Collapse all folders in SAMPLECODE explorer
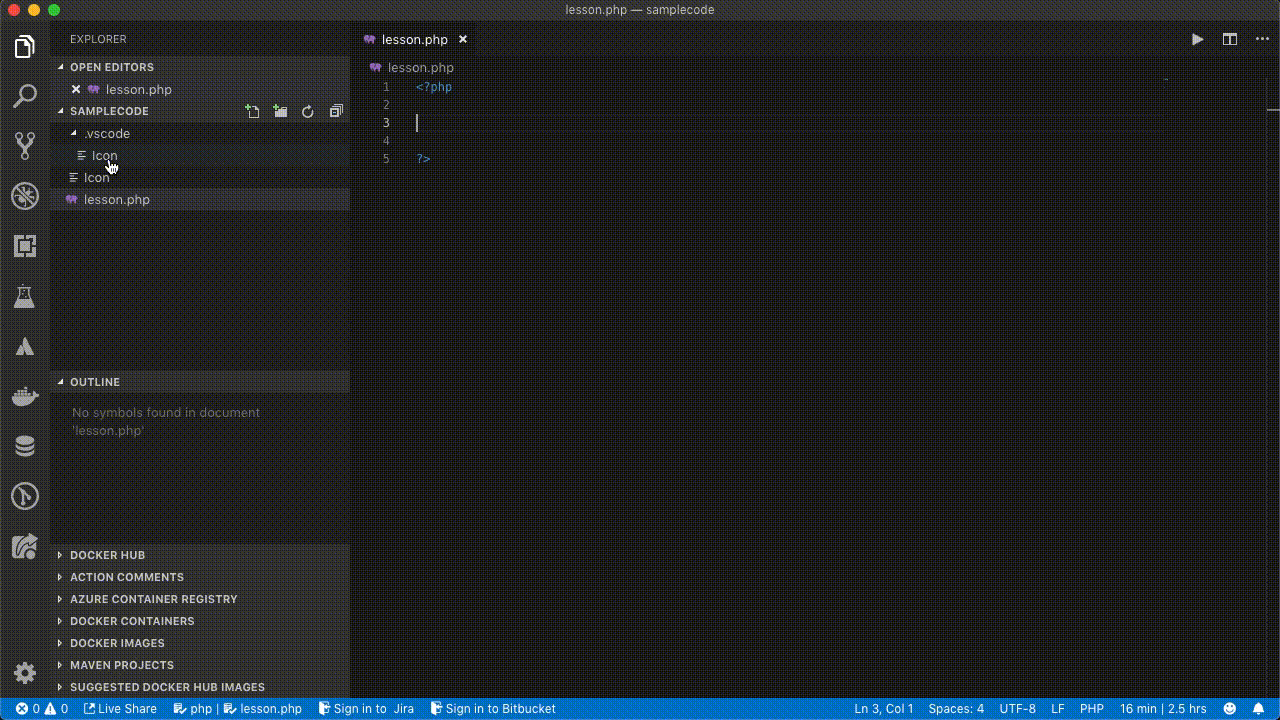The height and width of the screenshot is (720, 1280). click(x=336, y=111)
